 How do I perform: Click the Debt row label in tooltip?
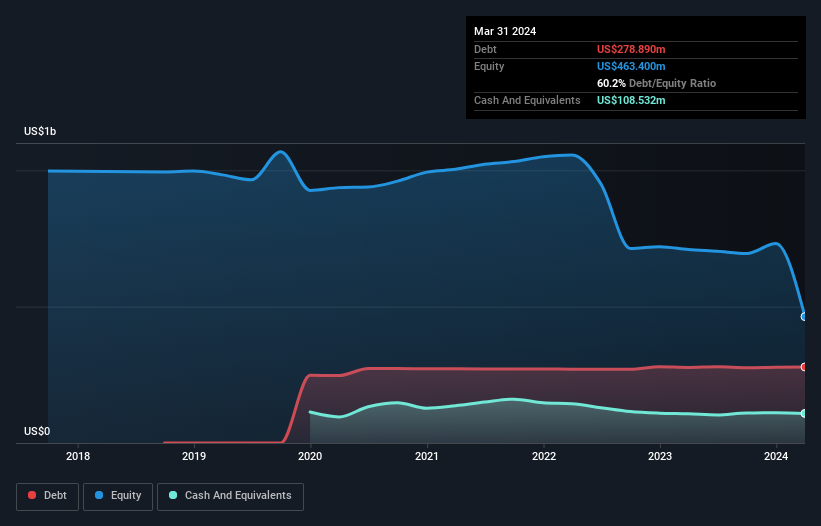coord(485,49)
